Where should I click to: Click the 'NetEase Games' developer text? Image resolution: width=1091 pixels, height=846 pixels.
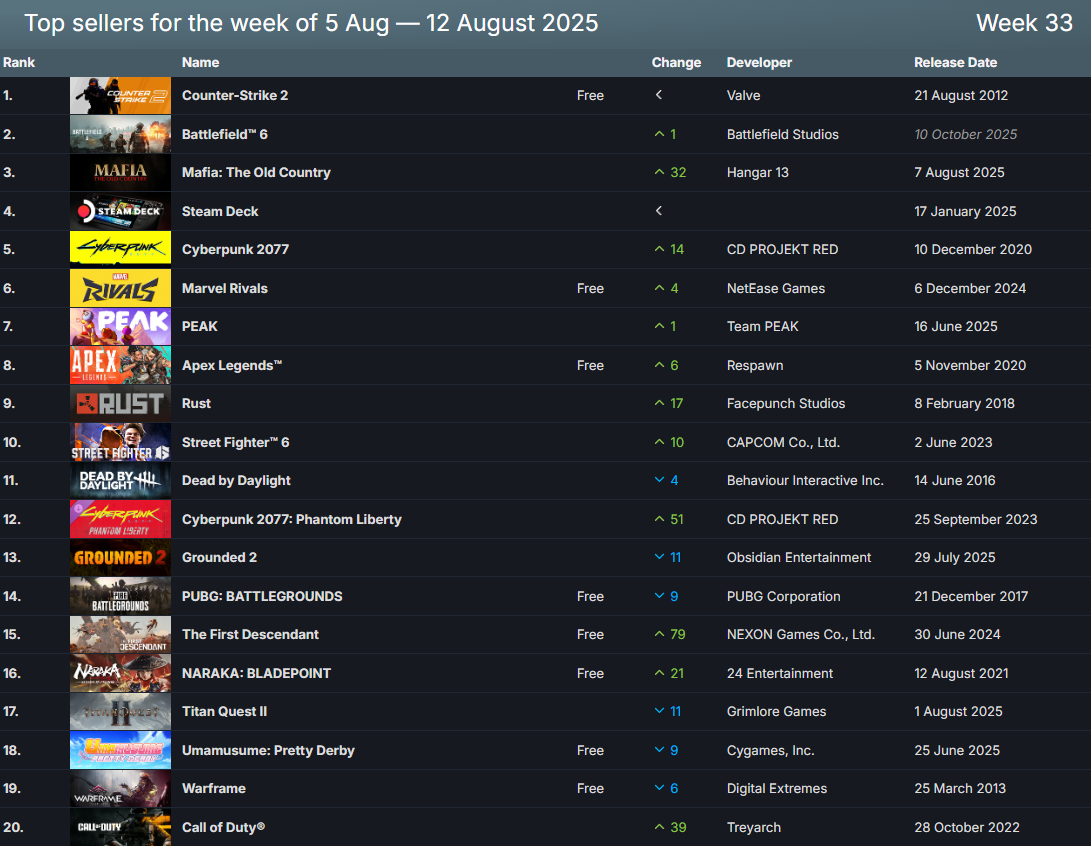[776, 288]
